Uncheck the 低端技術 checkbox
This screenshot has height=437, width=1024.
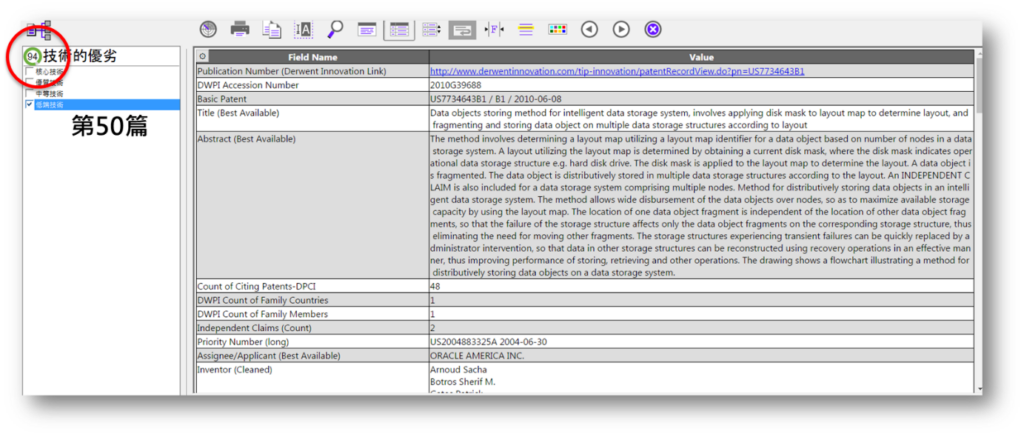pyautogui.click(x=29, y=104)
